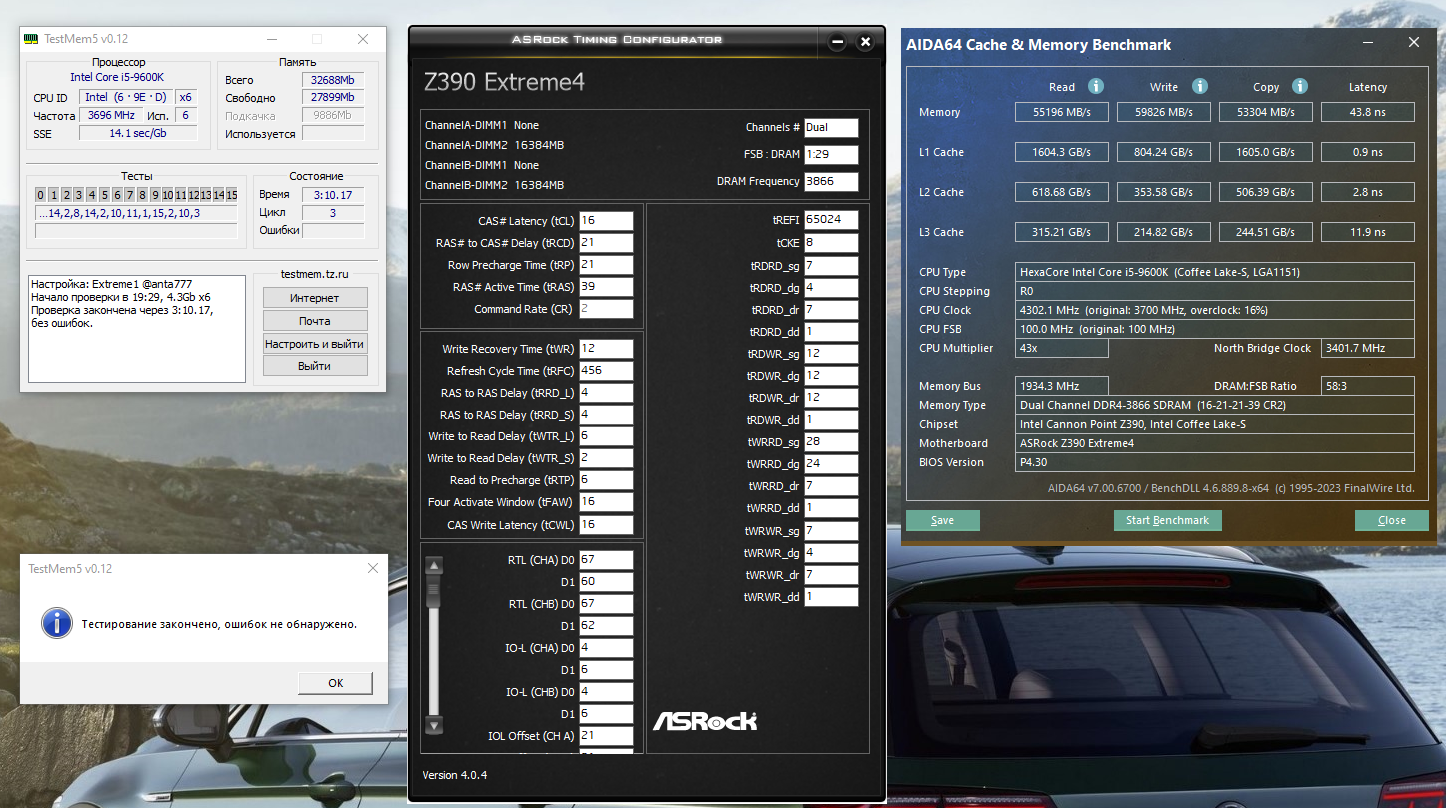Click the tRRD_S value field

click(606, 415)
